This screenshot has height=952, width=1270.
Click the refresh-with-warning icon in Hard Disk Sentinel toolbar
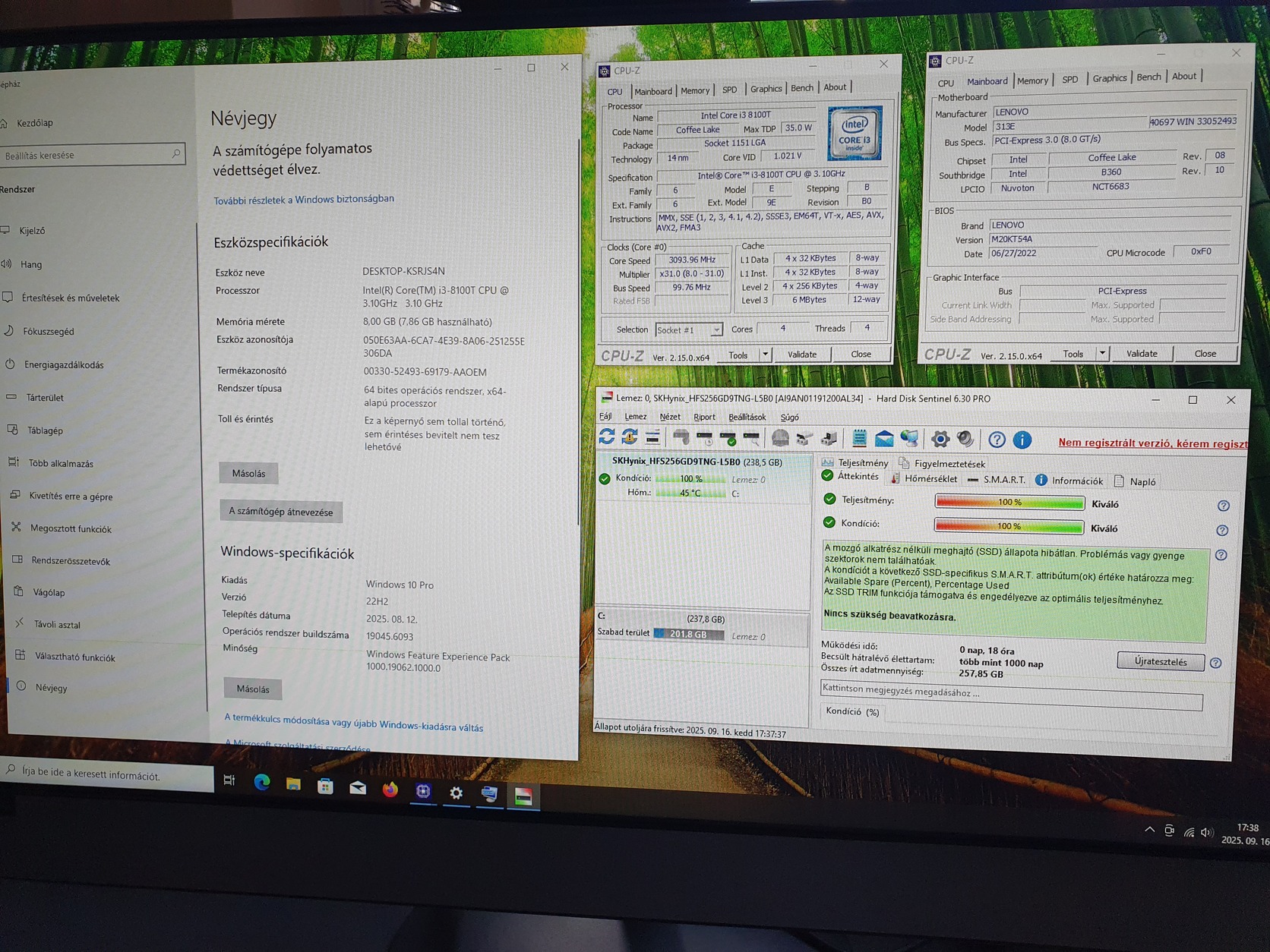(630, 437)
